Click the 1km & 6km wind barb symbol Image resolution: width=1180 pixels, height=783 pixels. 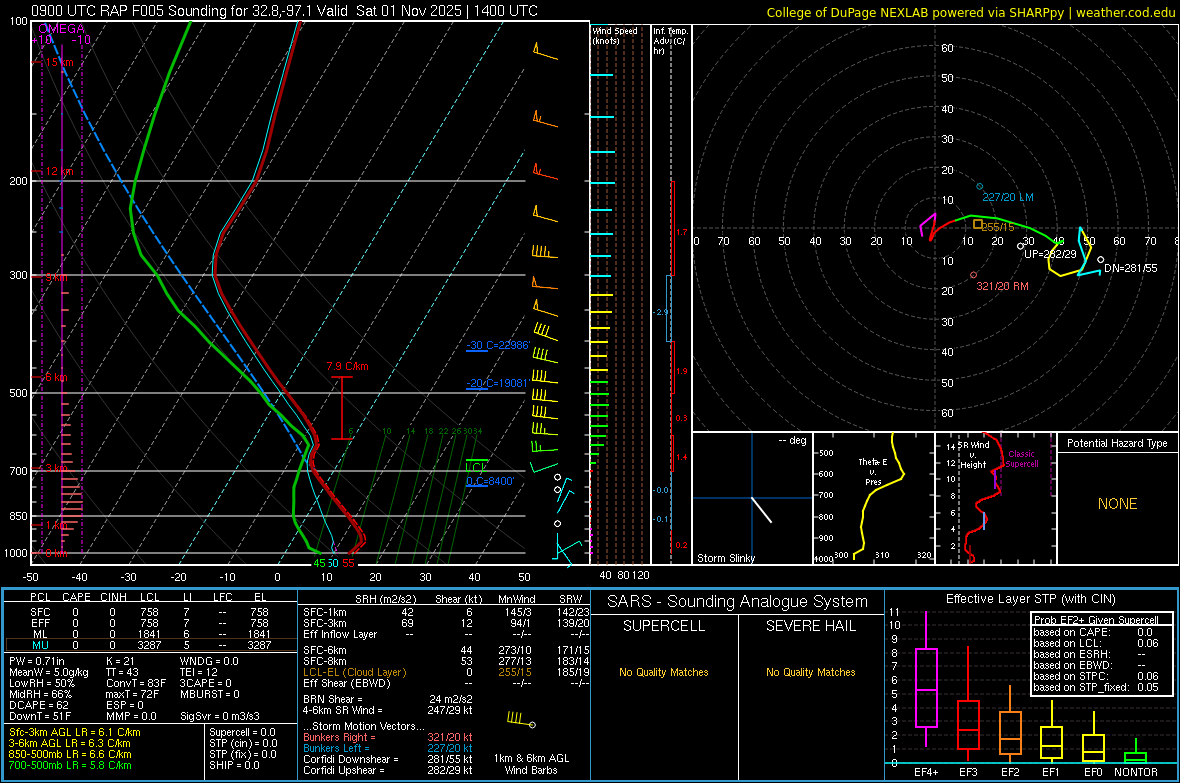521,720
